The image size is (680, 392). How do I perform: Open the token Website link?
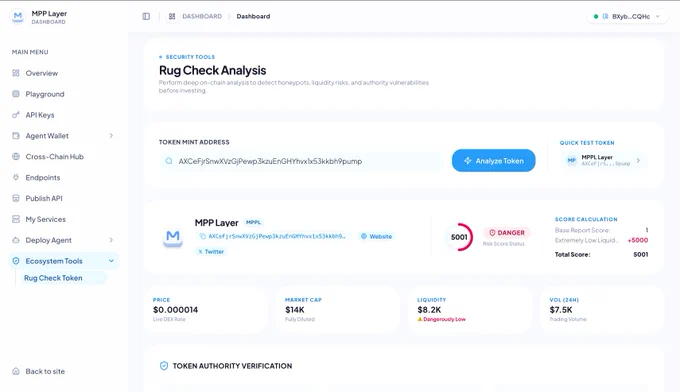click(x=376, y=236)
